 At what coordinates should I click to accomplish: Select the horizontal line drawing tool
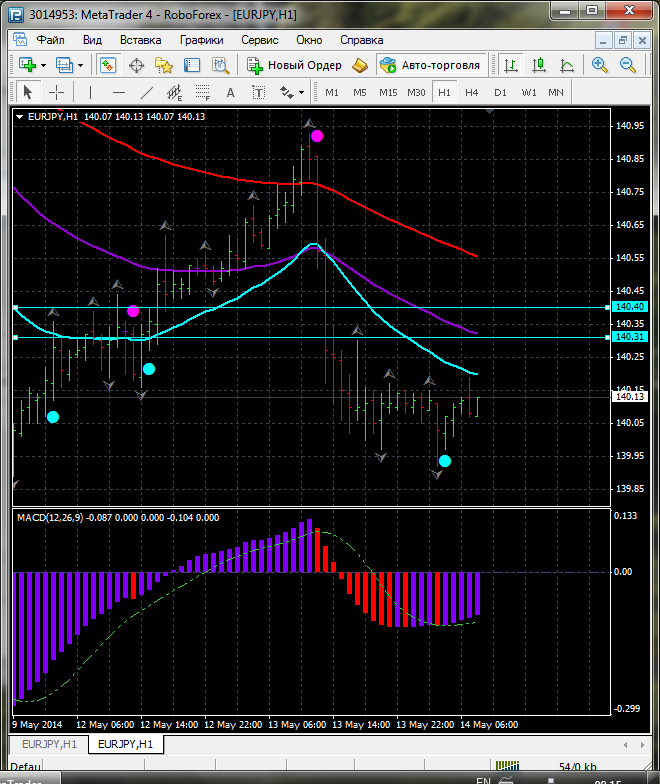(119, 92)
